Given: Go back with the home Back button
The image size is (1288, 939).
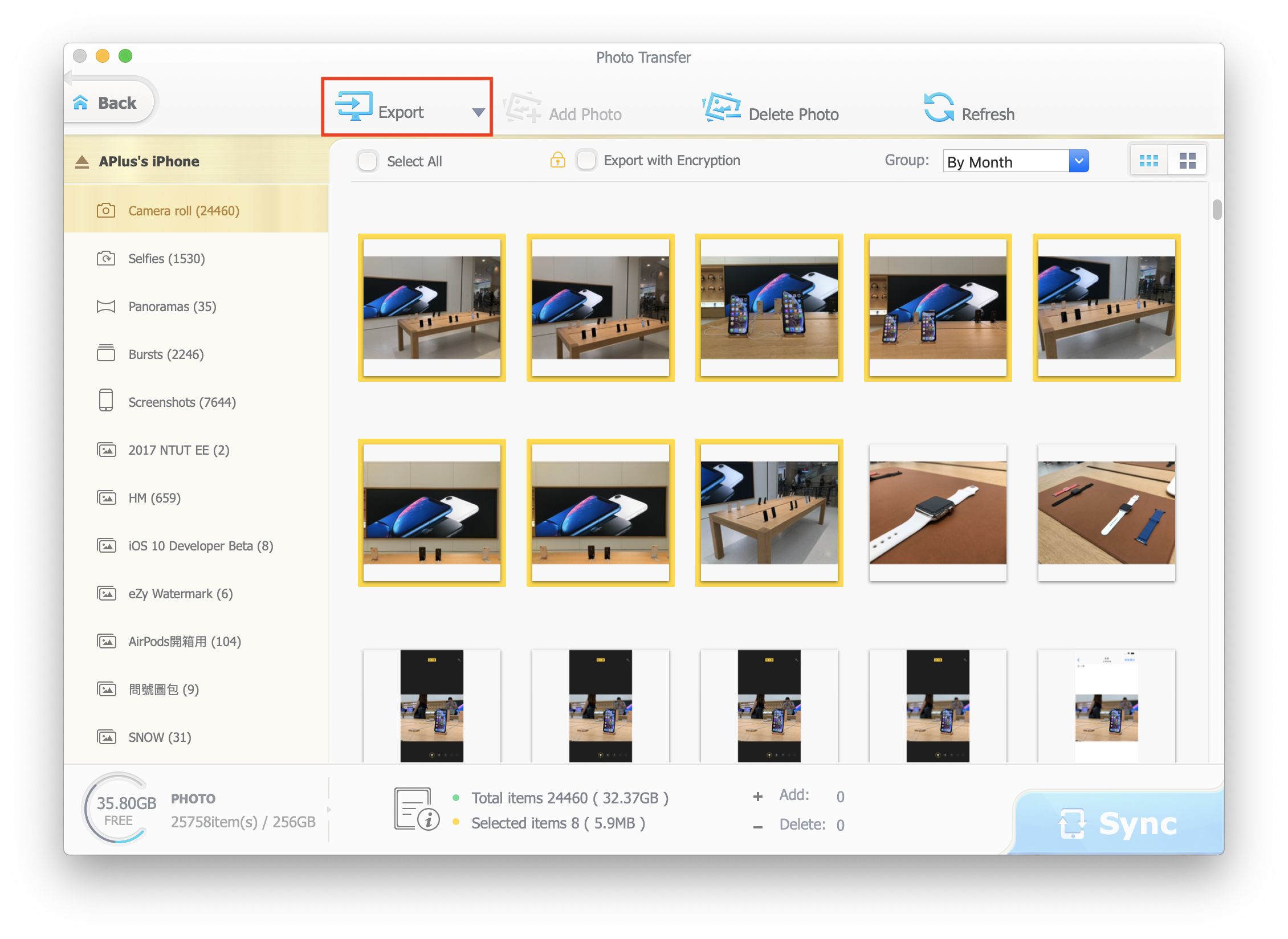Looking at the screenshot, I should coord(109,103).
